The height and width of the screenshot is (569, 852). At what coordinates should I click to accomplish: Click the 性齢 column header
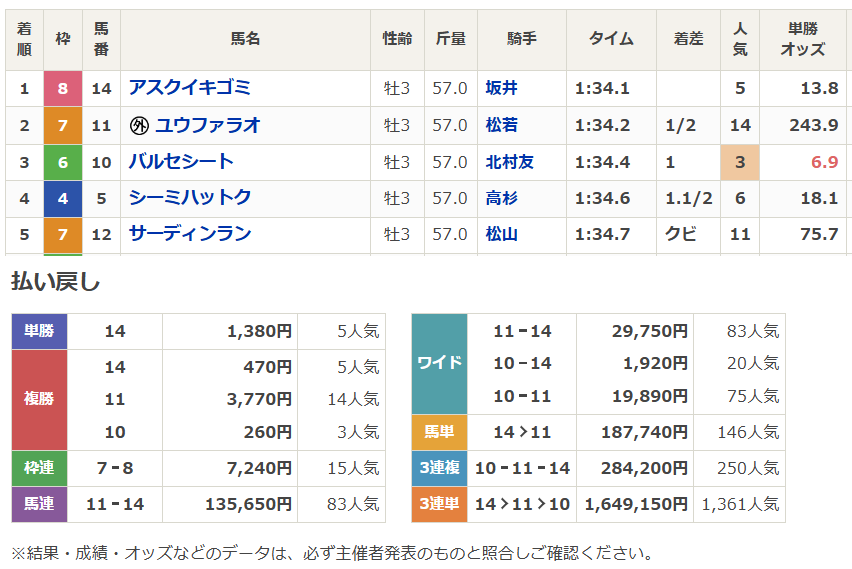point(397,39)
